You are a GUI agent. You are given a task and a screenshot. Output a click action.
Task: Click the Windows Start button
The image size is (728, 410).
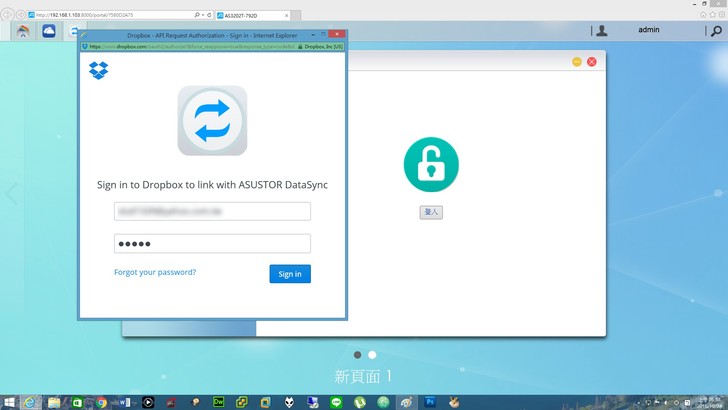[9, 402]
